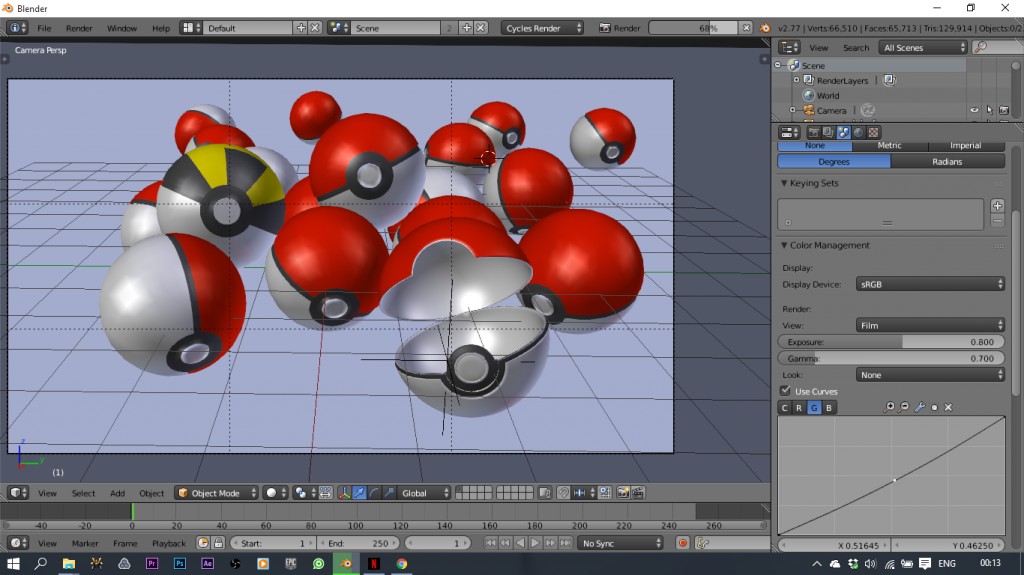The width and height of the screenshot is (1024, 575).
Task: Click the Exposure slider
Action: (x=890, y=342)
